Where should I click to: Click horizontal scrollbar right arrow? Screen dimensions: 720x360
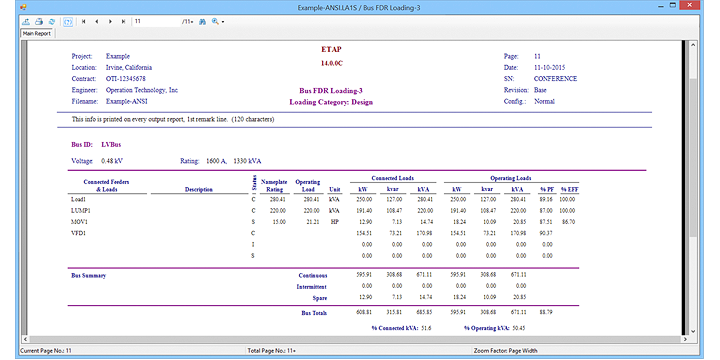686,339
